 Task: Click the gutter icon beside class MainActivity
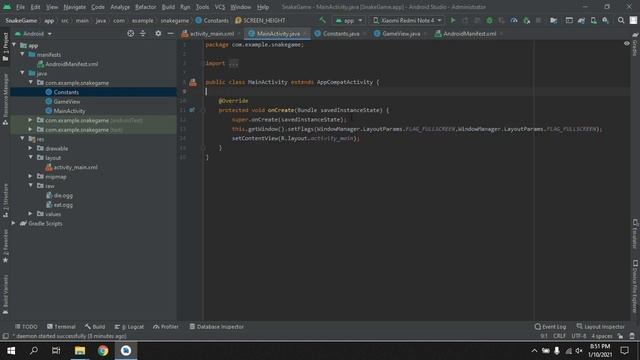coord(193,82)
